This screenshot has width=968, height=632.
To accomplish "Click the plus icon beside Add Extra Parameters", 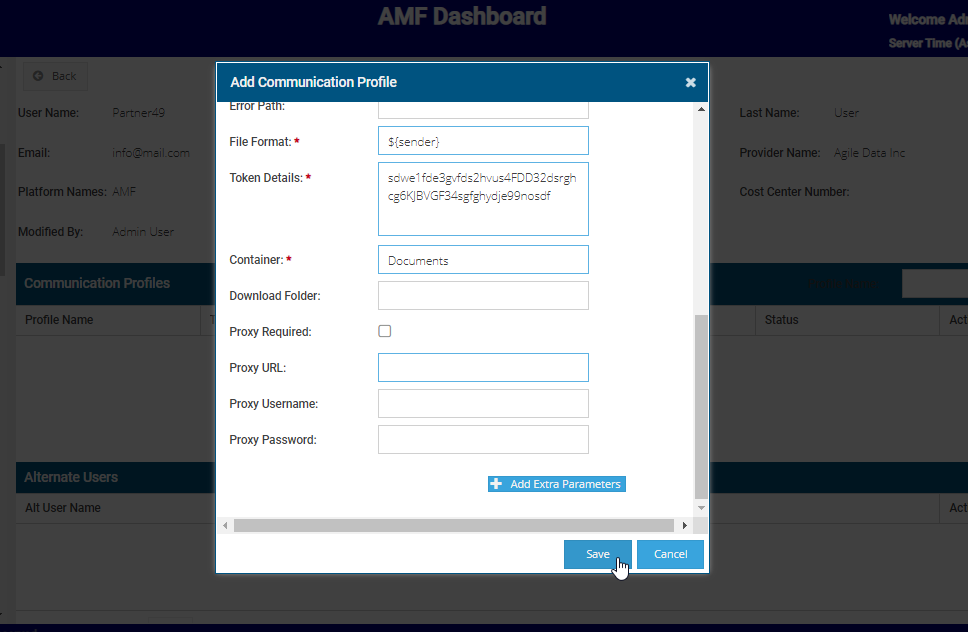I will tap(496, 484).
